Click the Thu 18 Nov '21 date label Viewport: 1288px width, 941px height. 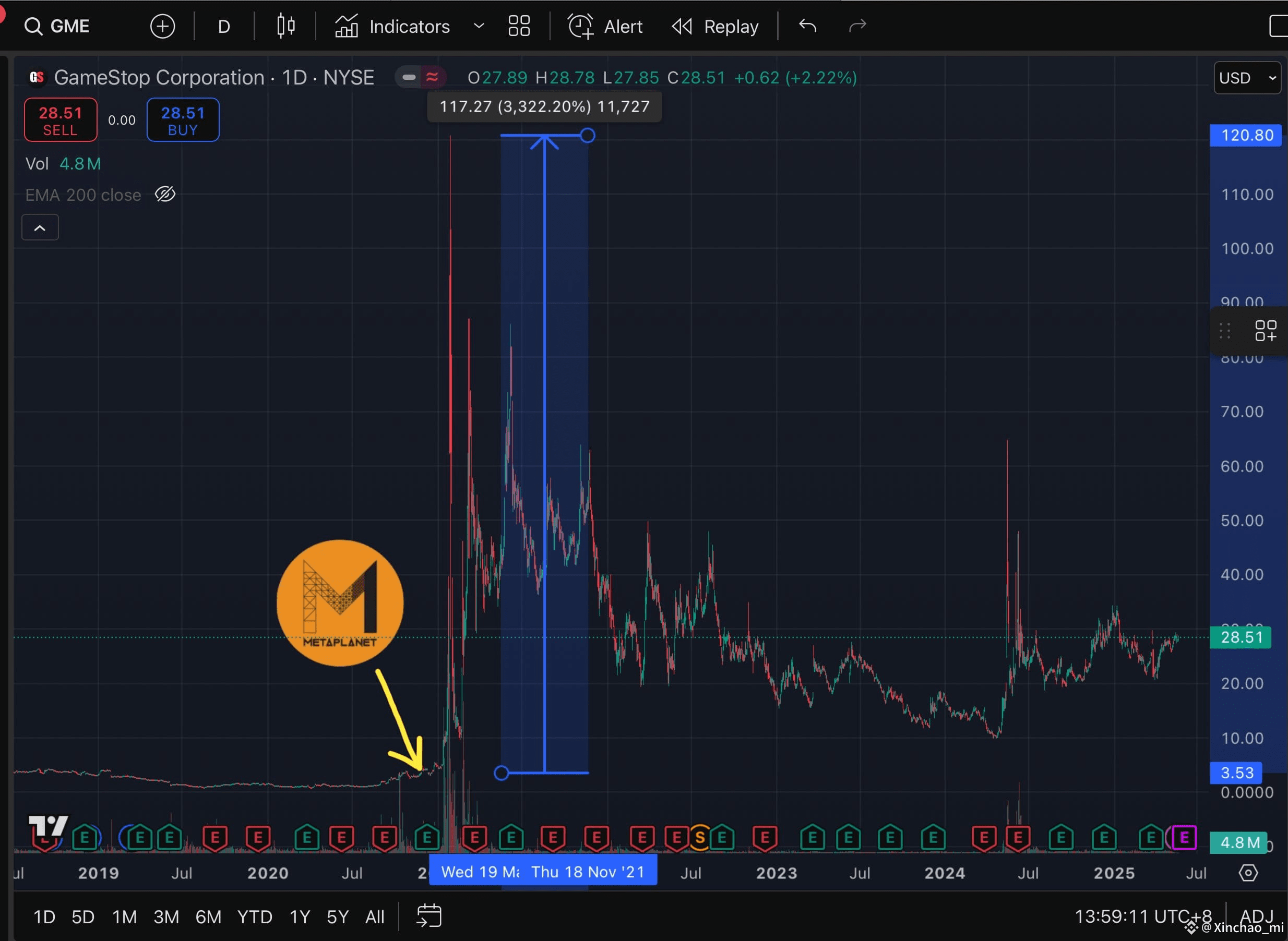(x=588, y=872)
